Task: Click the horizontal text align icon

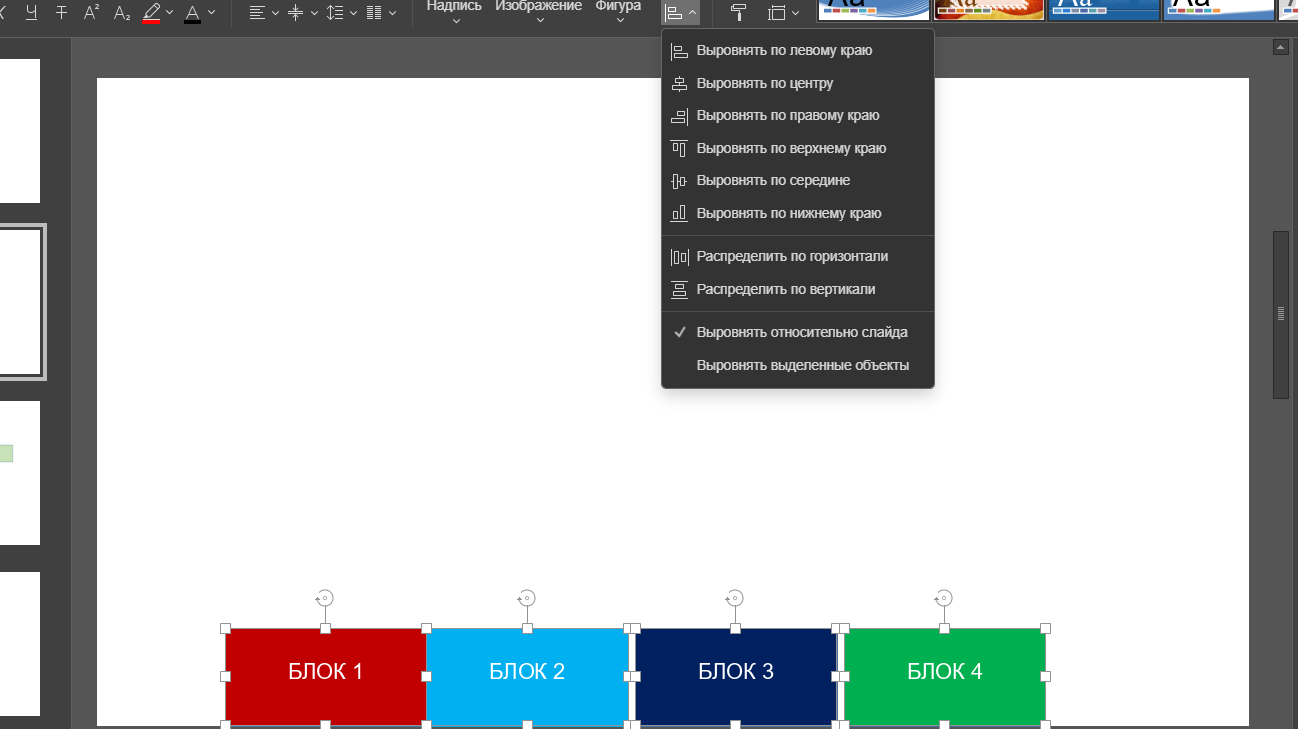Action: (257, 12)
